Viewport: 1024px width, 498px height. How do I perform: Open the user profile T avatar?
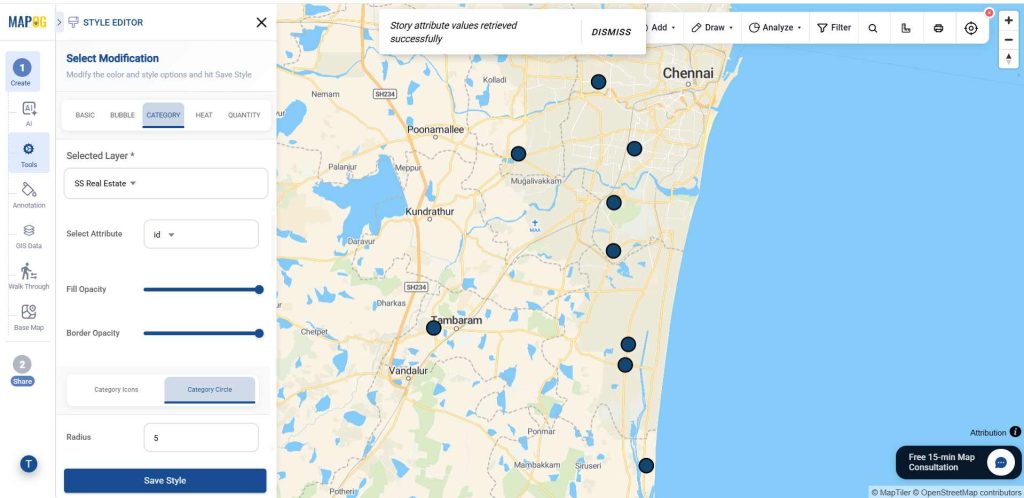(28, 464)
